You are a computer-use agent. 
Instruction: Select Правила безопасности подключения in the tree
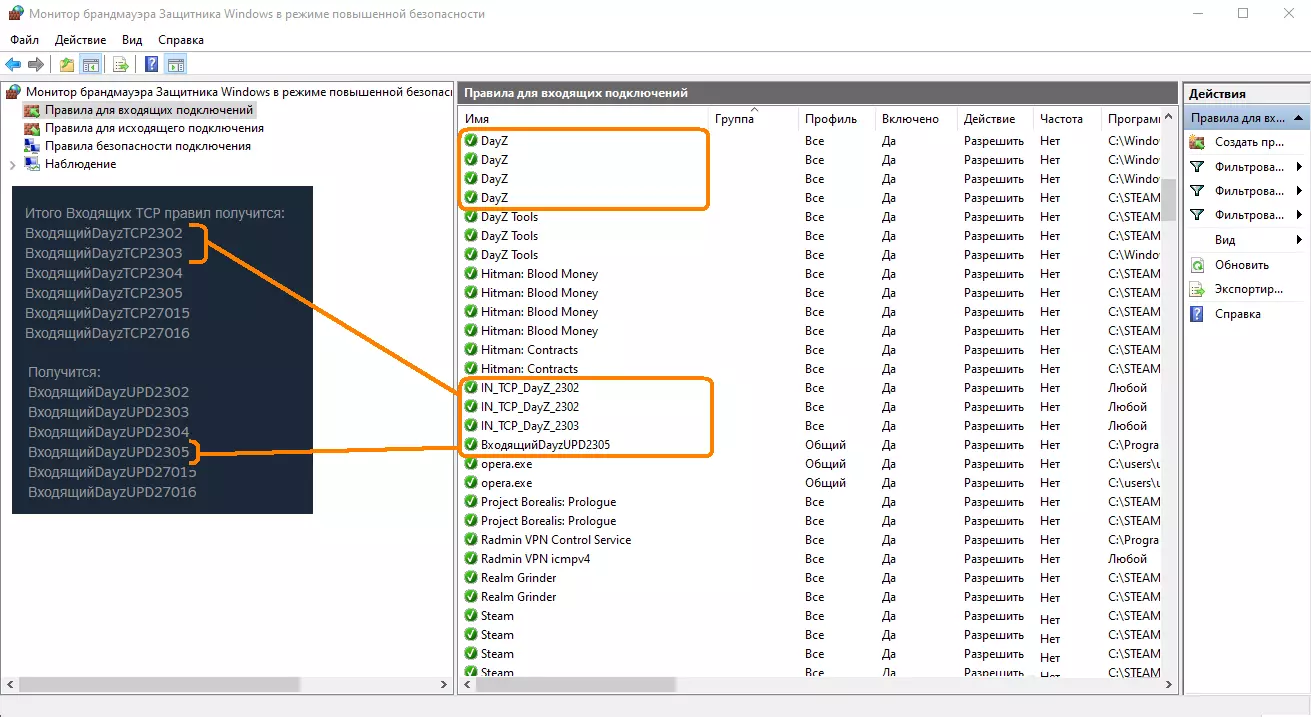[x=148, y=146]
